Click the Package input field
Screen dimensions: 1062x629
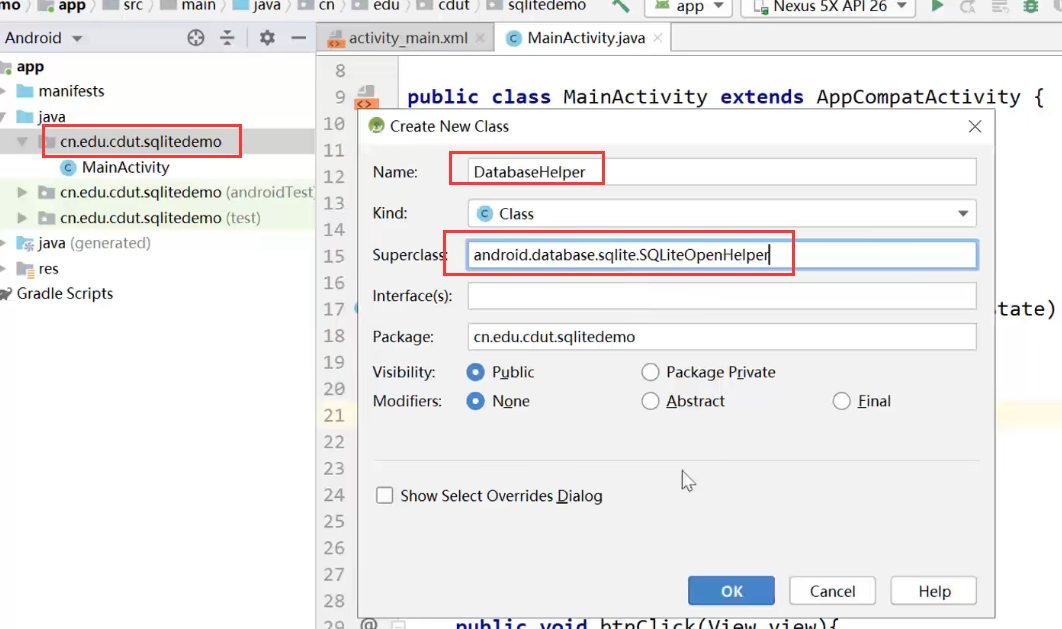coord(722,337)
